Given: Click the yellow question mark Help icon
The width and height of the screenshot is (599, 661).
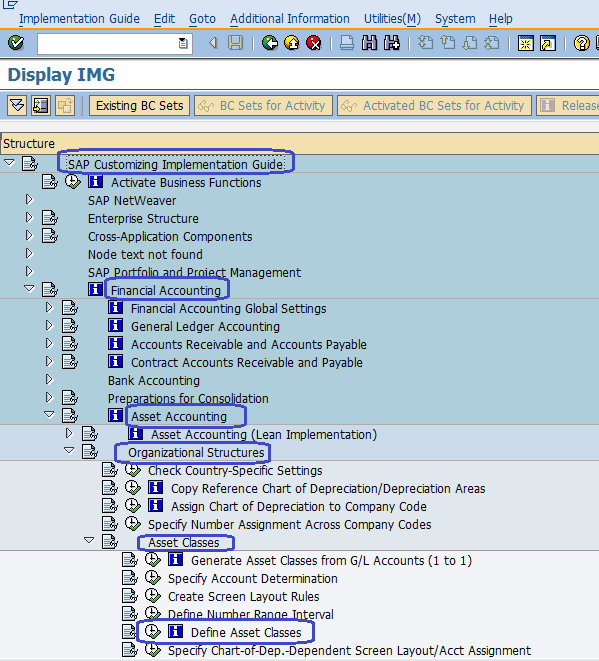Looking at the screenshot, I should [581, 43].
